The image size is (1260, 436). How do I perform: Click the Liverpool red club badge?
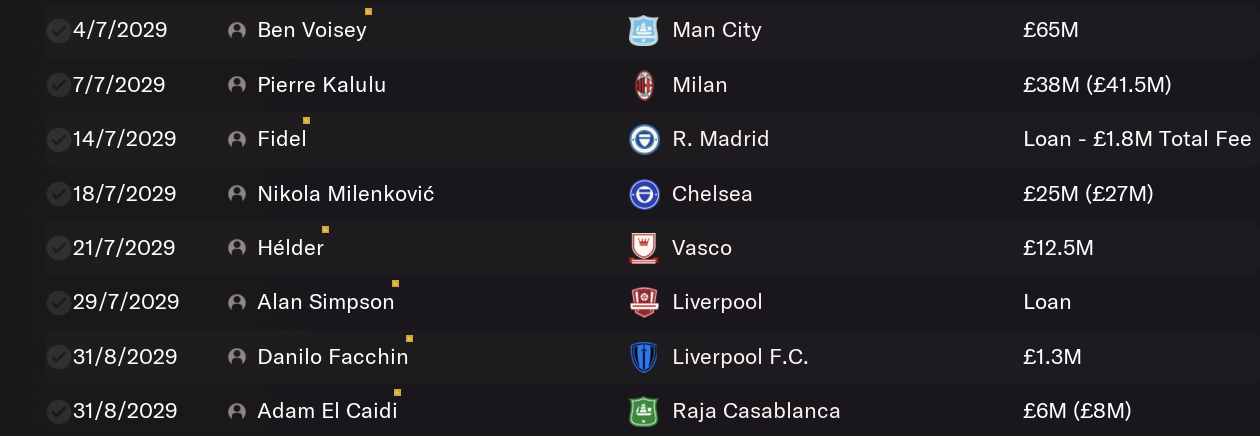click(x=644, y=302)
